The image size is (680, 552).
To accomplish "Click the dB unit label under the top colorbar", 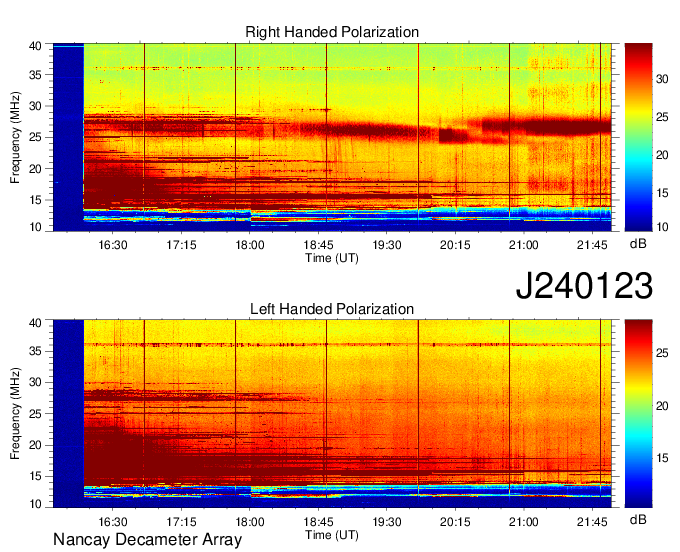I will [x=638, y=244].
